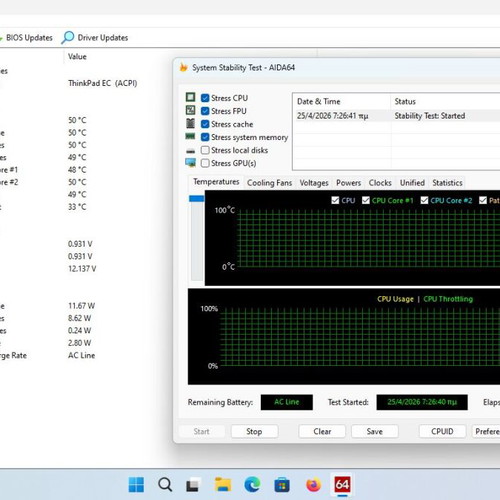Click the Test Started timestamp field
The height and width of the screenshot is (500, 500).
pyautogui.click(x=422, y=402)
